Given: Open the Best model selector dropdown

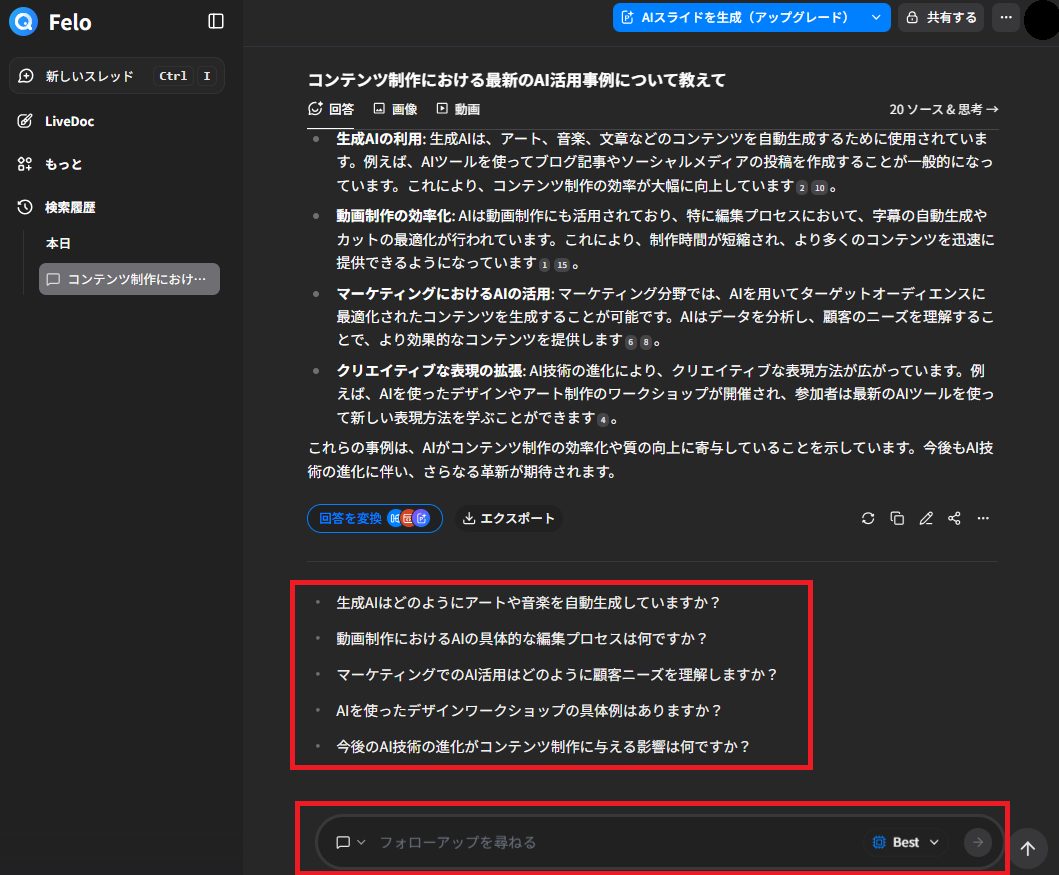Looking at the screenshot, I should click(907, 842).
